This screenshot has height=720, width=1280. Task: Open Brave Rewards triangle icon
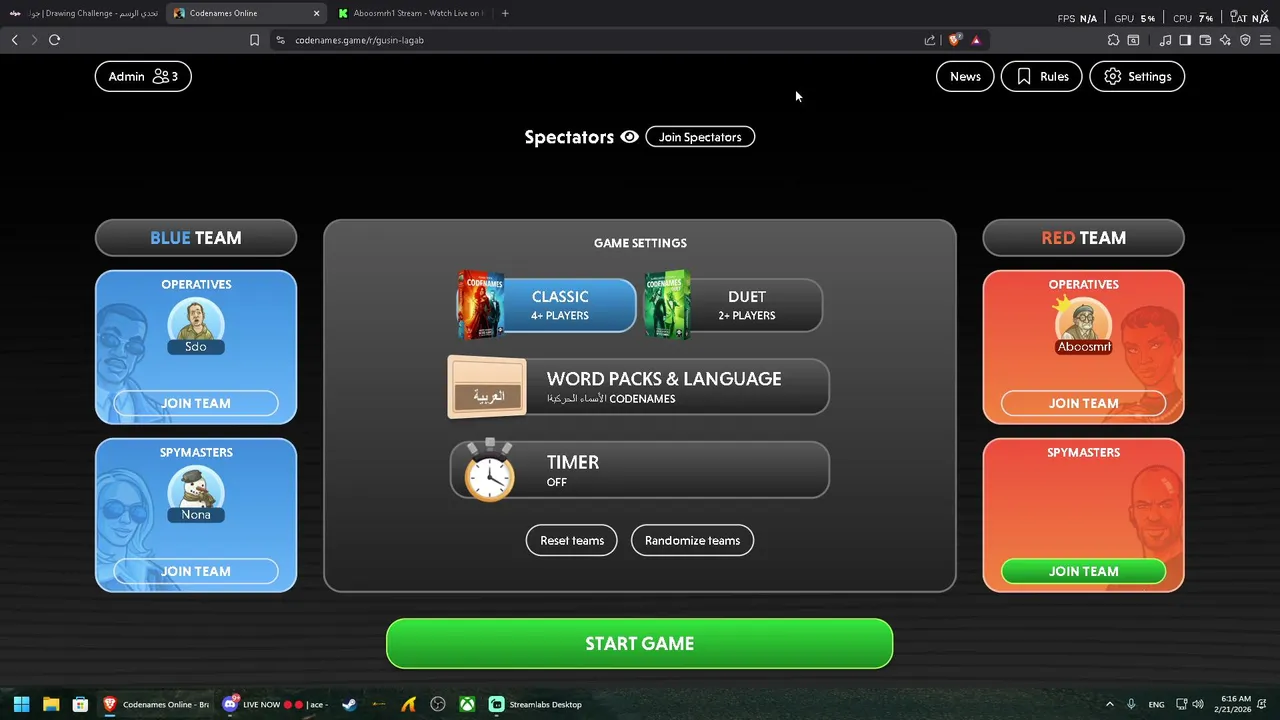click(x=976, y=40)
